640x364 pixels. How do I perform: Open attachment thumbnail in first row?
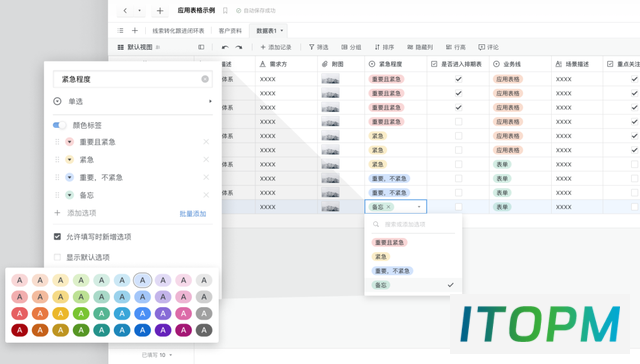[x=330, y=79]
